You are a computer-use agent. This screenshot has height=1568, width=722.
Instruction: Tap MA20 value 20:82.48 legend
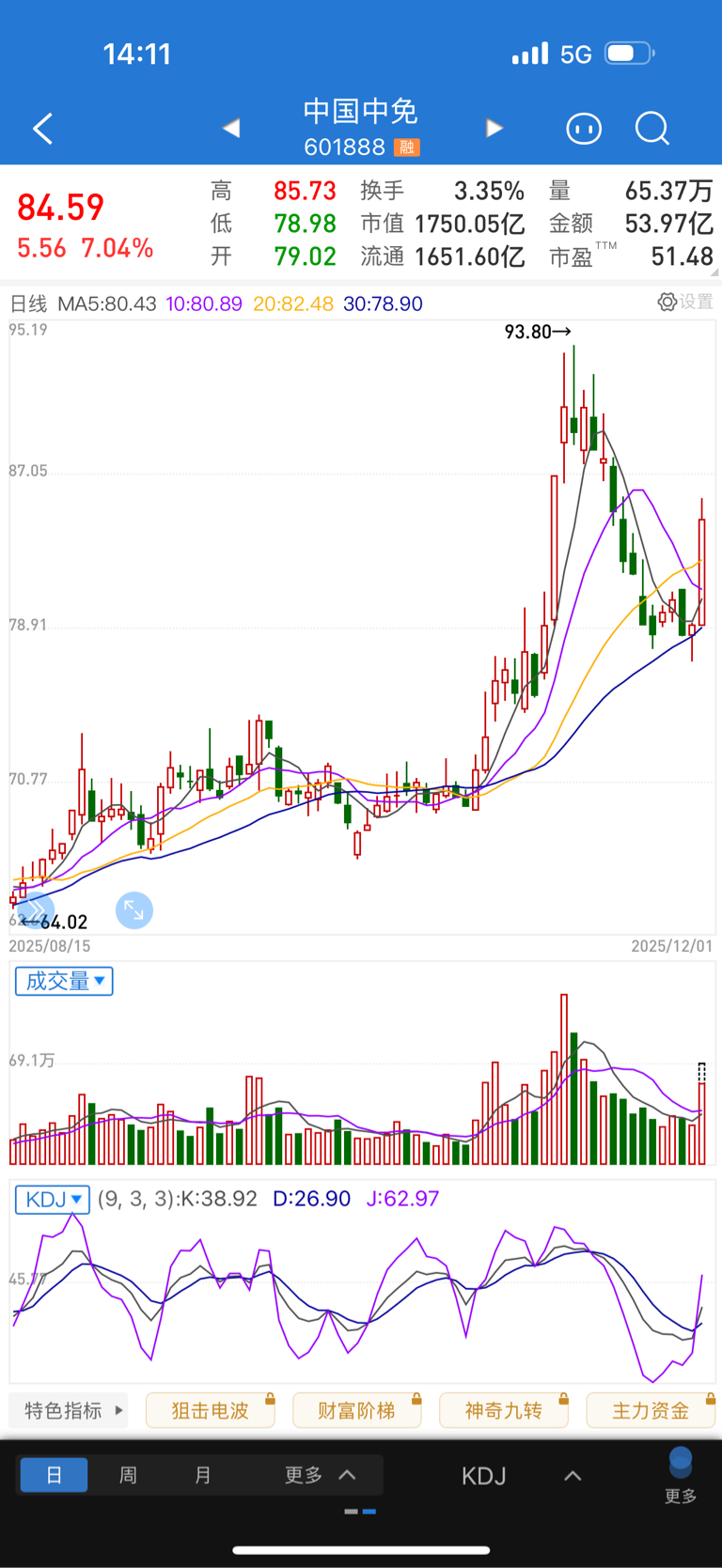[x=293, y=303]
